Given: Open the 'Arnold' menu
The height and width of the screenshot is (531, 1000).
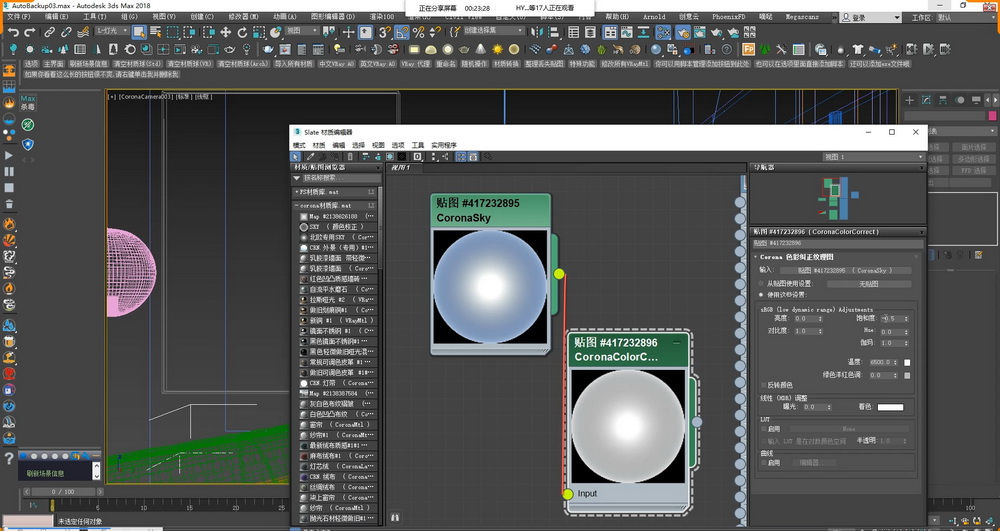Looking at the screenshot, I should pyautogui.click(x=654, y=17).
